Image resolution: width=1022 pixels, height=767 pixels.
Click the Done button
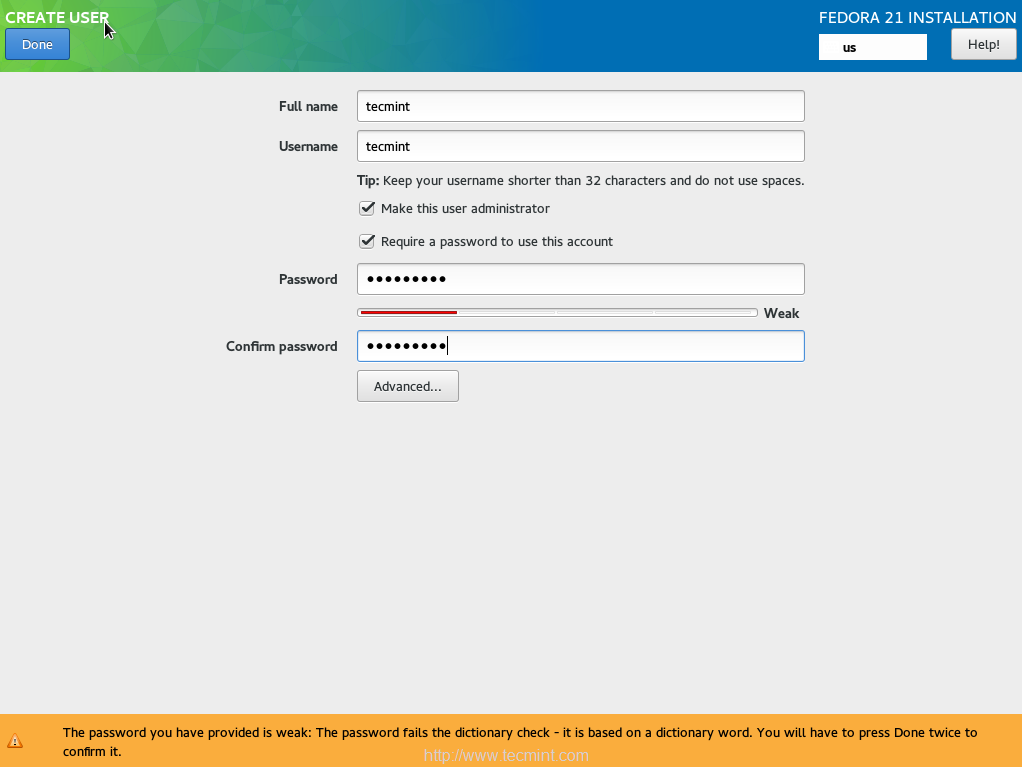(37, 44)
